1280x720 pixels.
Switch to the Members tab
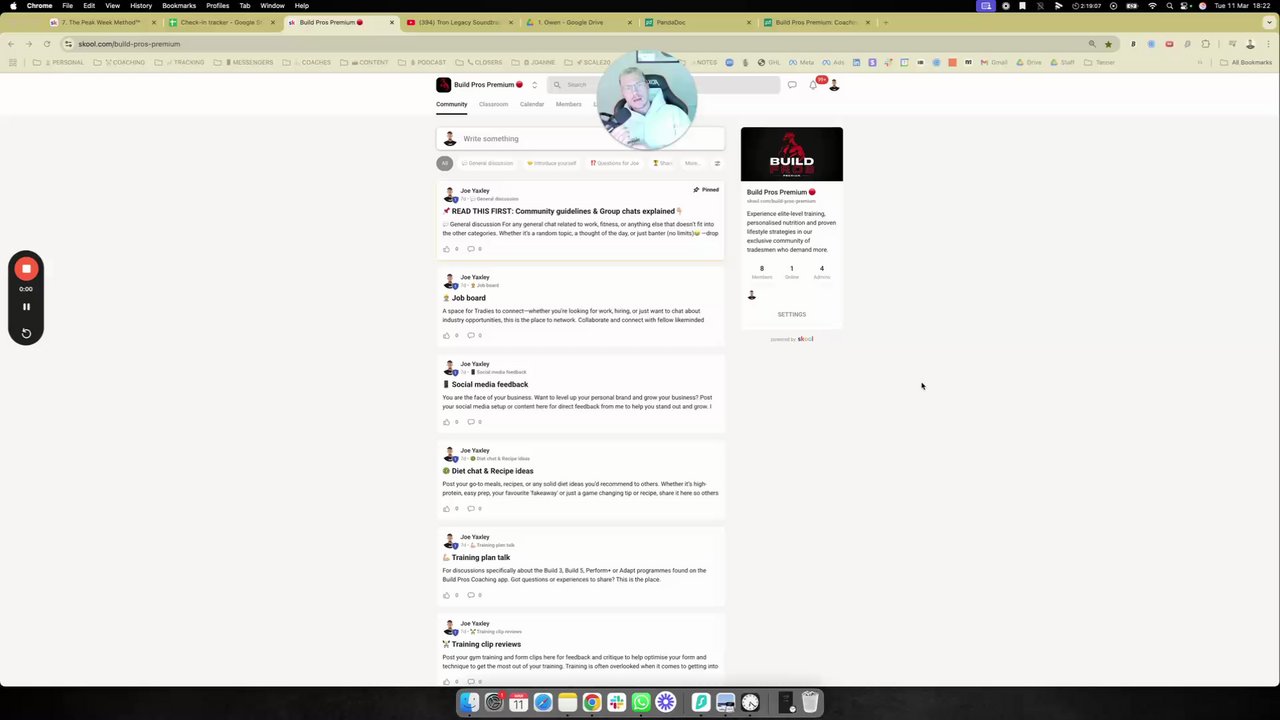click(568, 104)
